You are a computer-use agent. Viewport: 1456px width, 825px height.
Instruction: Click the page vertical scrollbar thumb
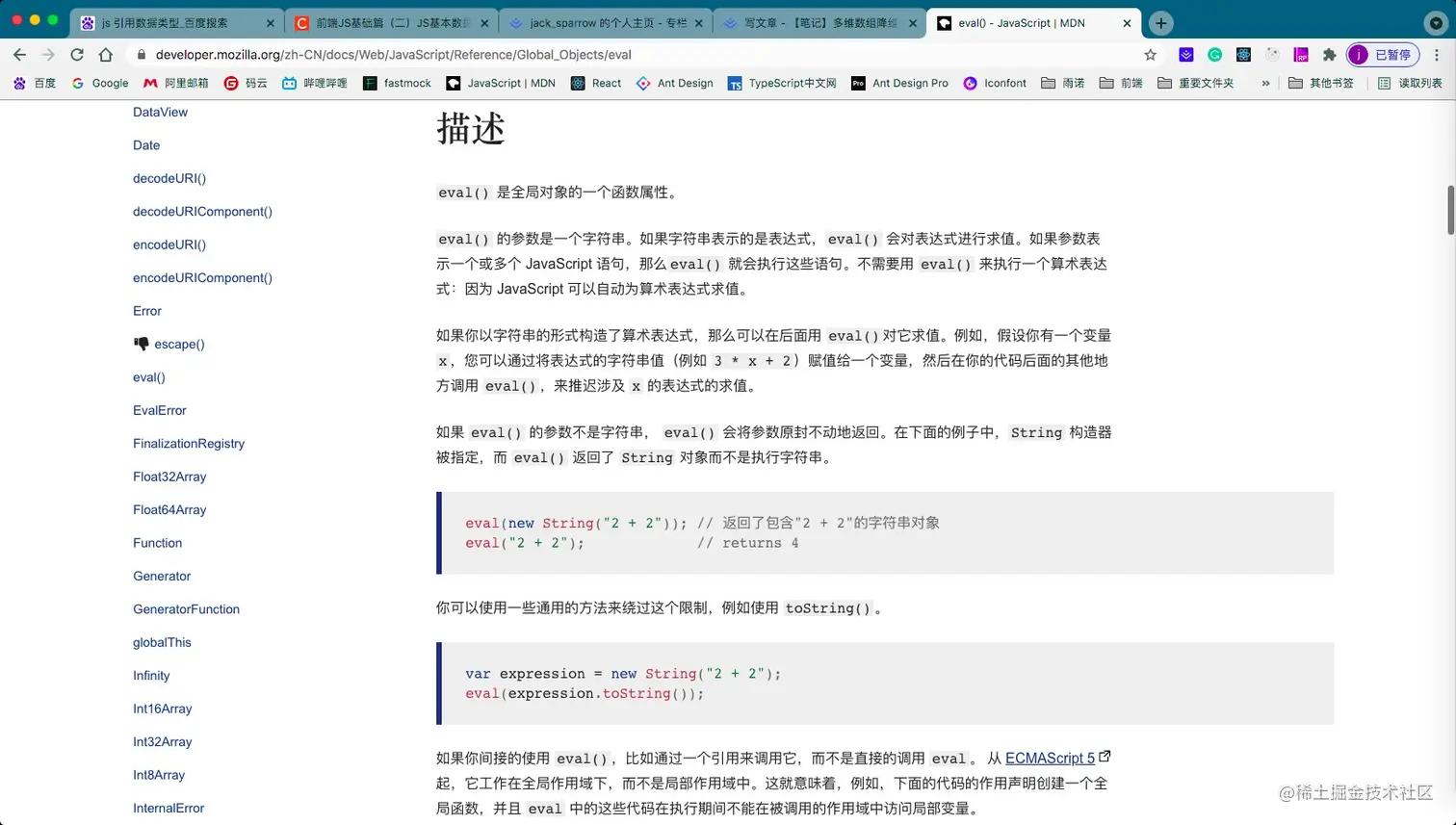(1450, 209)
